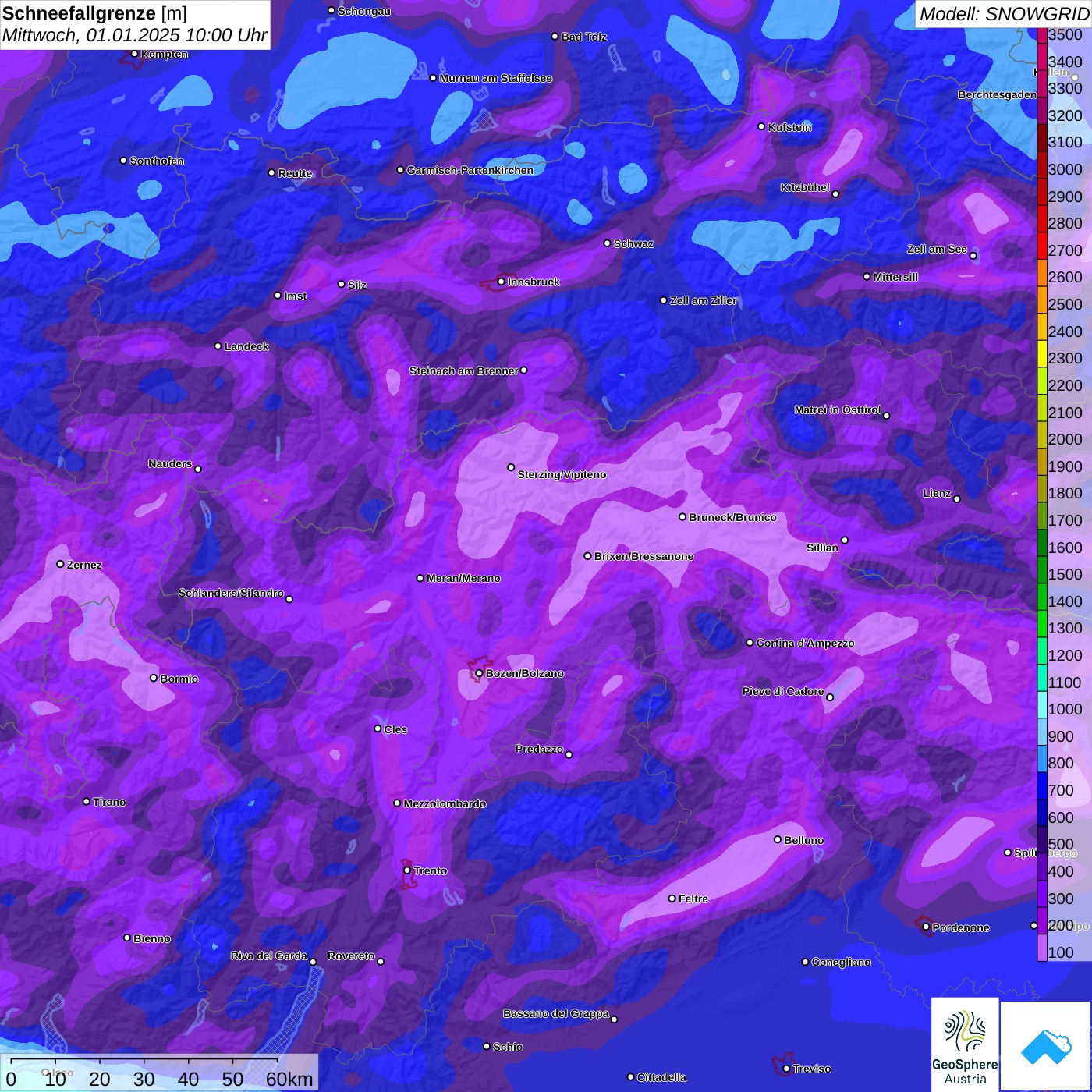Viewport: 1092px width, 1092px height.
Task: Click the 'Sonthofen' label
Action: click(157, 161)
